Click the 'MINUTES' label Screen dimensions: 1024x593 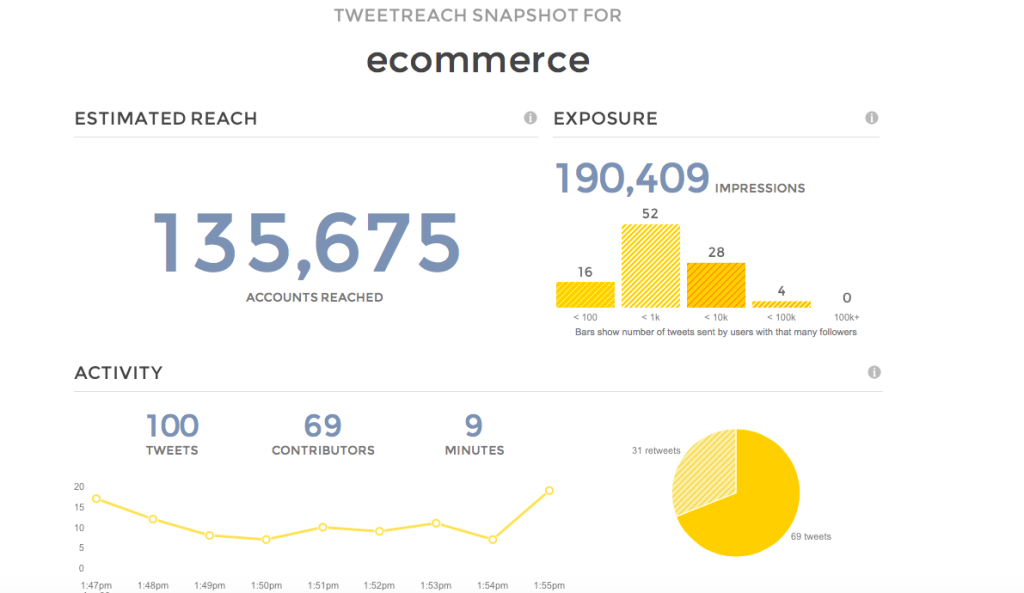point(475,451)
